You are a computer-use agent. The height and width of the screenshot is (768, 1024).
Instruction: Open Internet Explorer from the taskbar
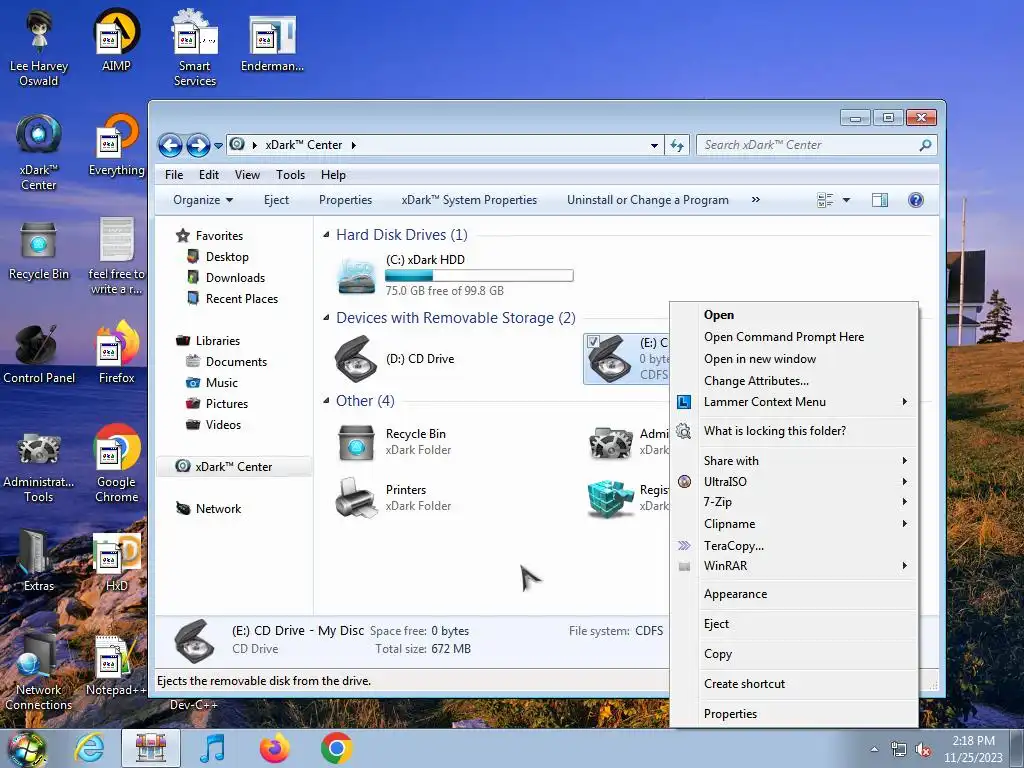click(89, 748)
